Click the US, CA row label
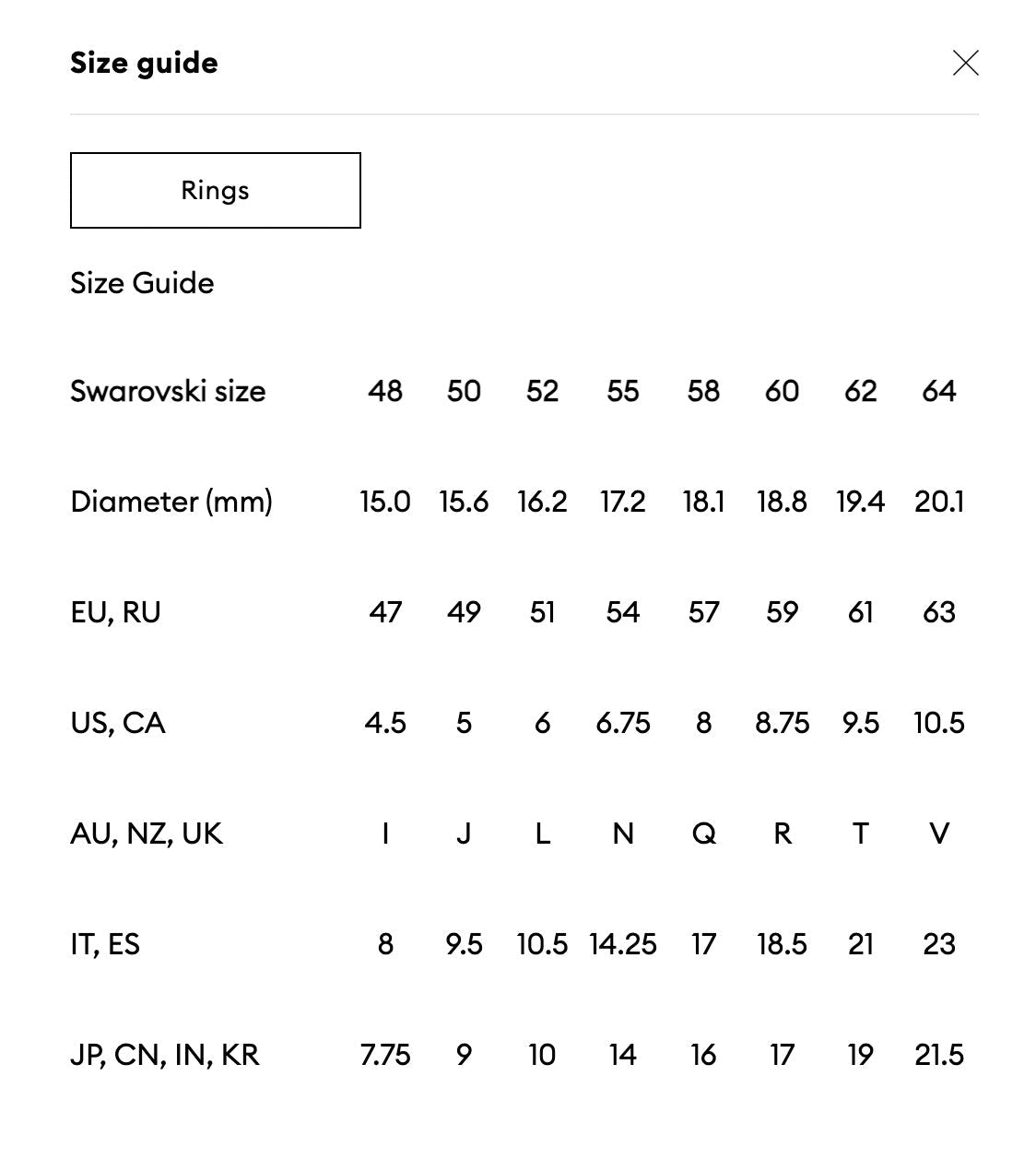The height and width of the screenshot is (1171, 1036). click(118, 723)
